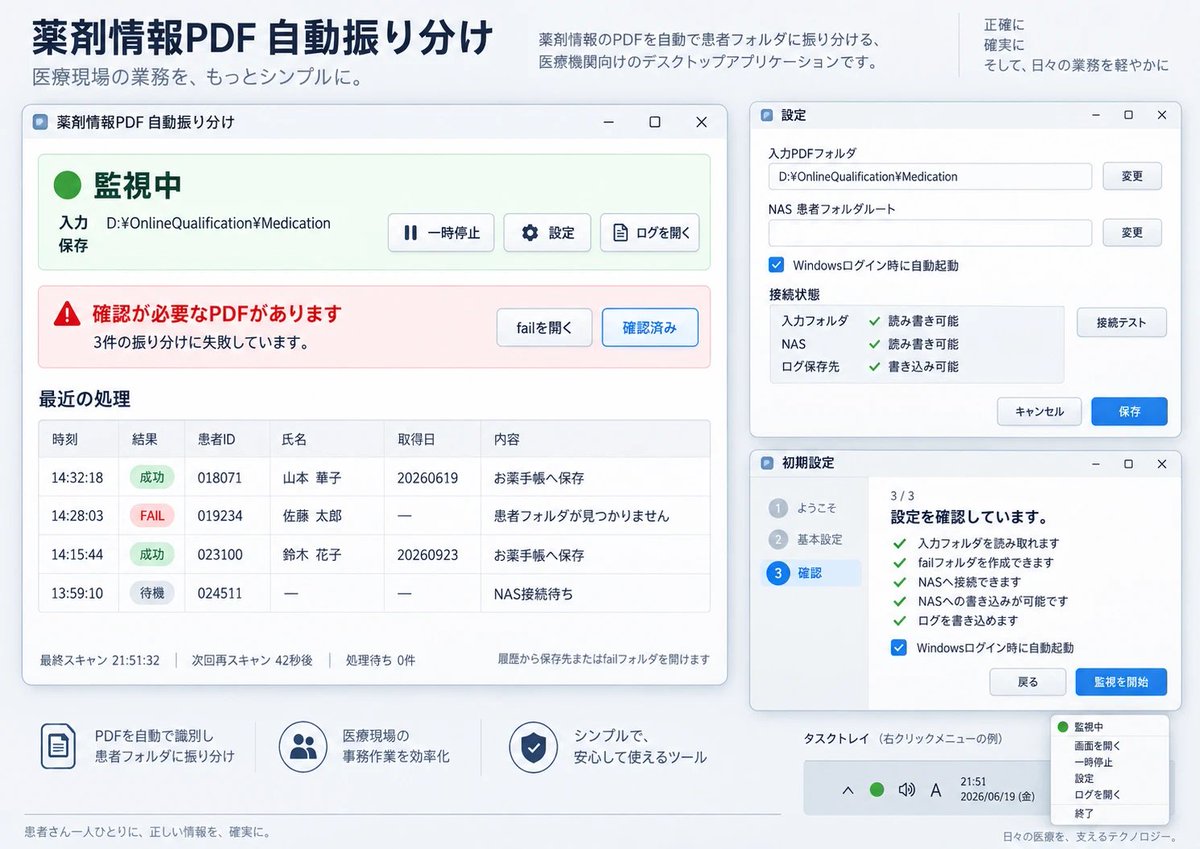The width and height of the screenshot is (1200, 849).
Task: Toggle Windowsログイン時に自動起動 in 設定 window
Action: pyautogui.click(x=776, y=265)
